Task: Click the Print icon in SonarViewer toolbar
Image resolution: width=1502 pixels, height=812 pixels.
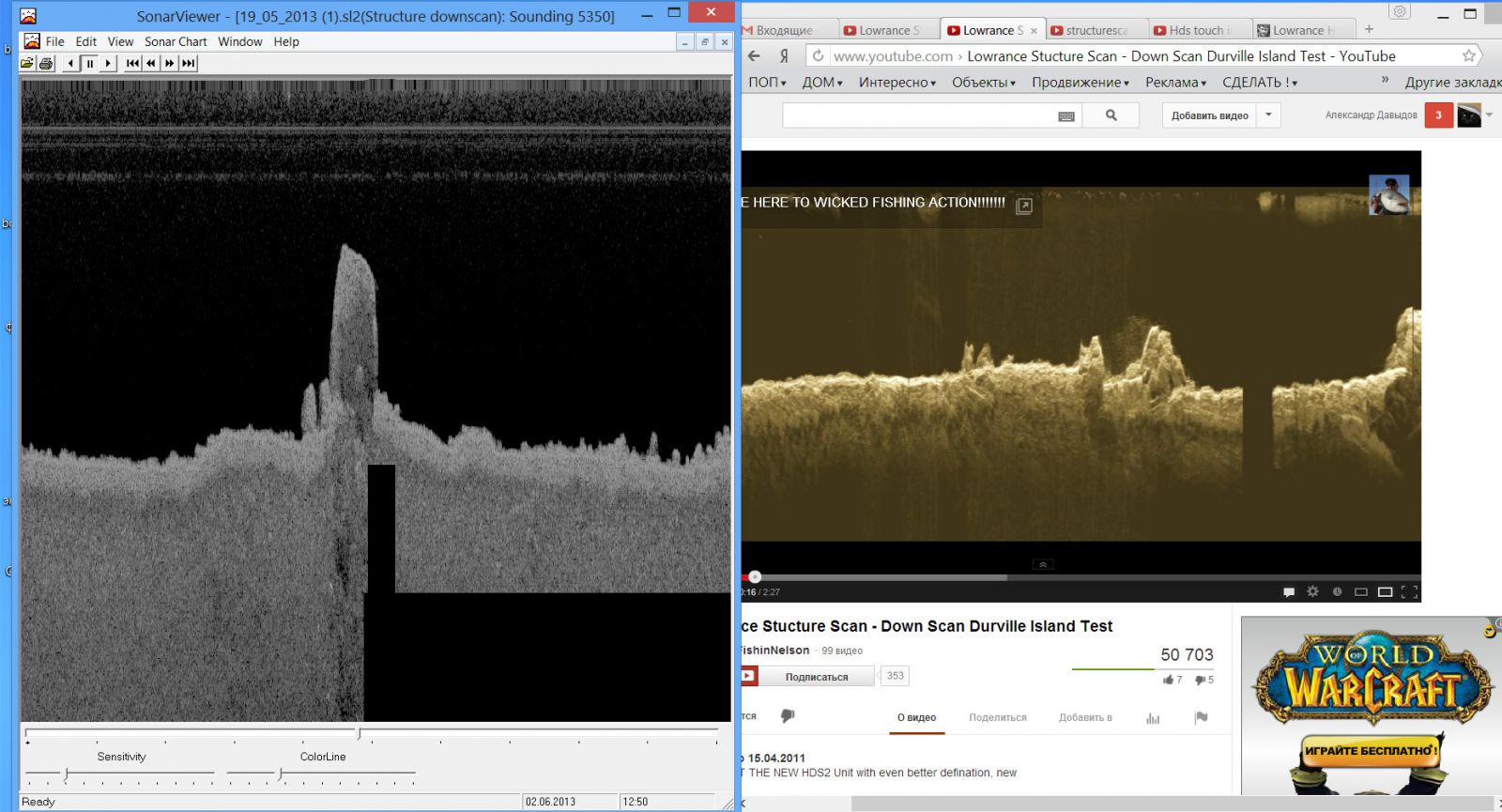Action: click(x=45, y=63)
